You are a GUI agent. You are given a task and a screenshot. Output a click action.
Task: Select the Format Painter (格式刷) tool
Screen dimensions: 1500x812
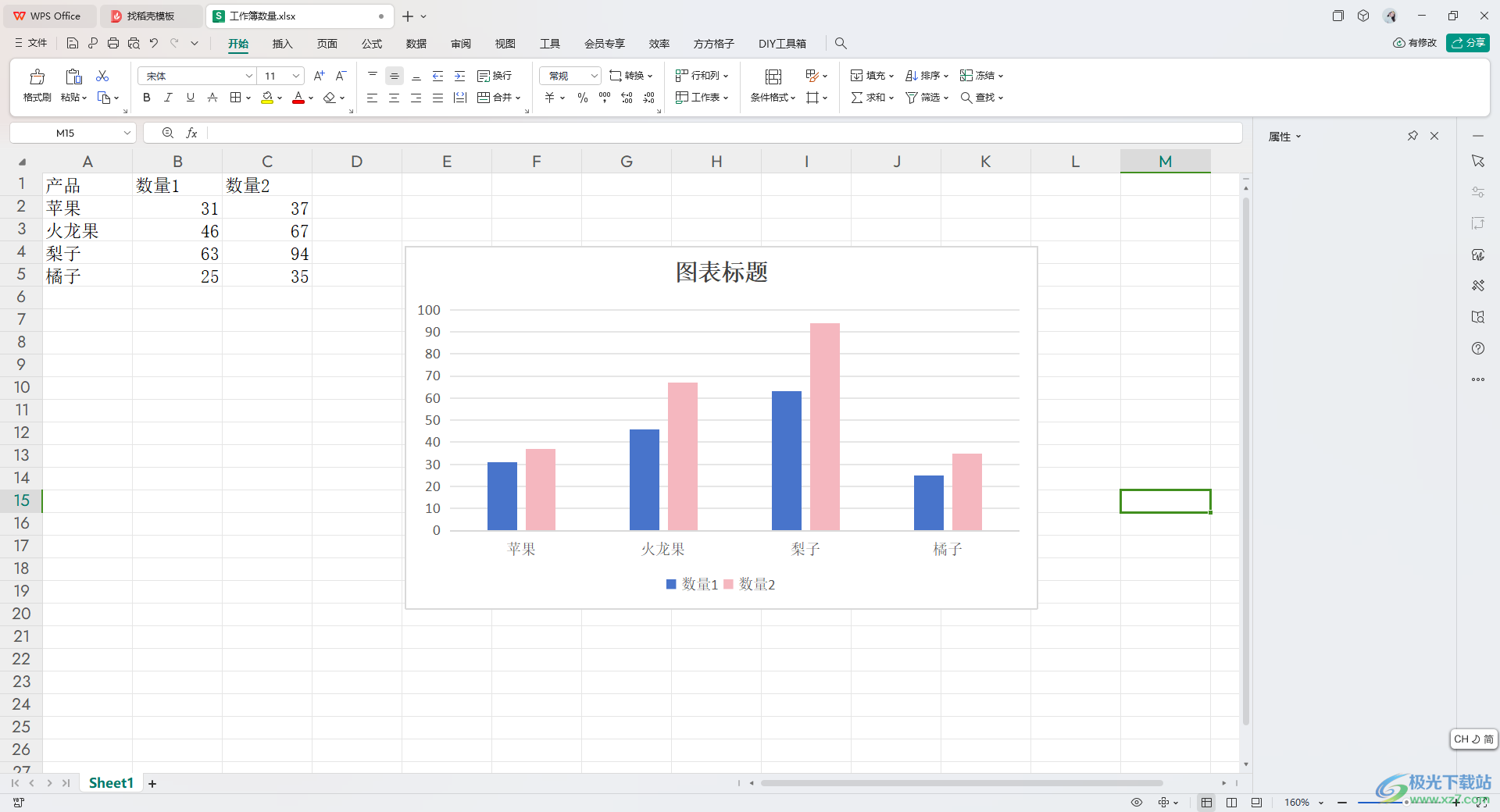pyautogui.click(x=37, y=86)
